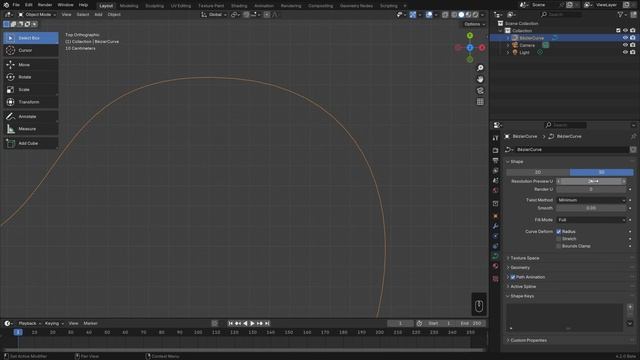Open the World properties tab
Screen dimensions: 640x360
(496, 190)
